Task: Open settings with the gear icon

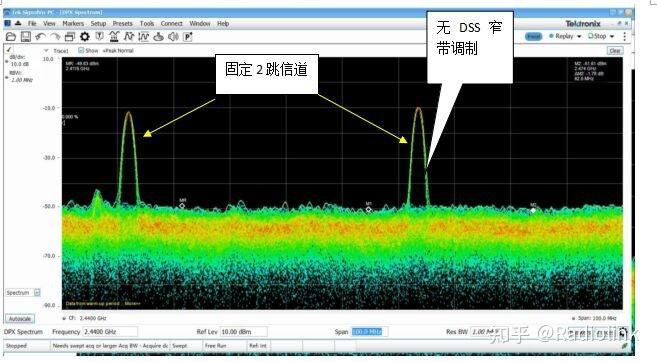Action: pos(85,37)
